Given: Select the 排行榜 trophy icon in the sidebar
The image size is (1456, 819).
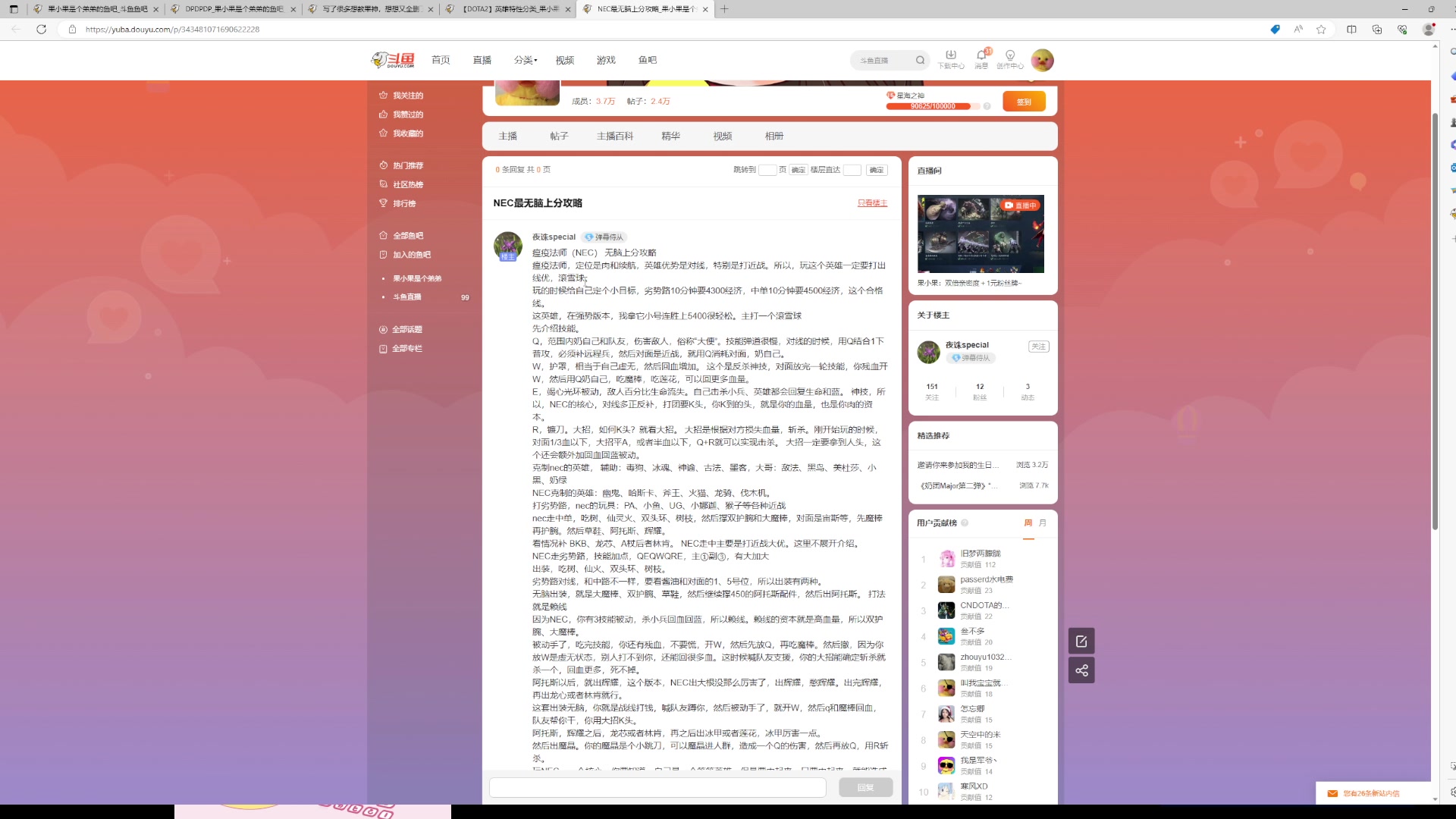Looking at the screenshot, I should coord(384,203).
